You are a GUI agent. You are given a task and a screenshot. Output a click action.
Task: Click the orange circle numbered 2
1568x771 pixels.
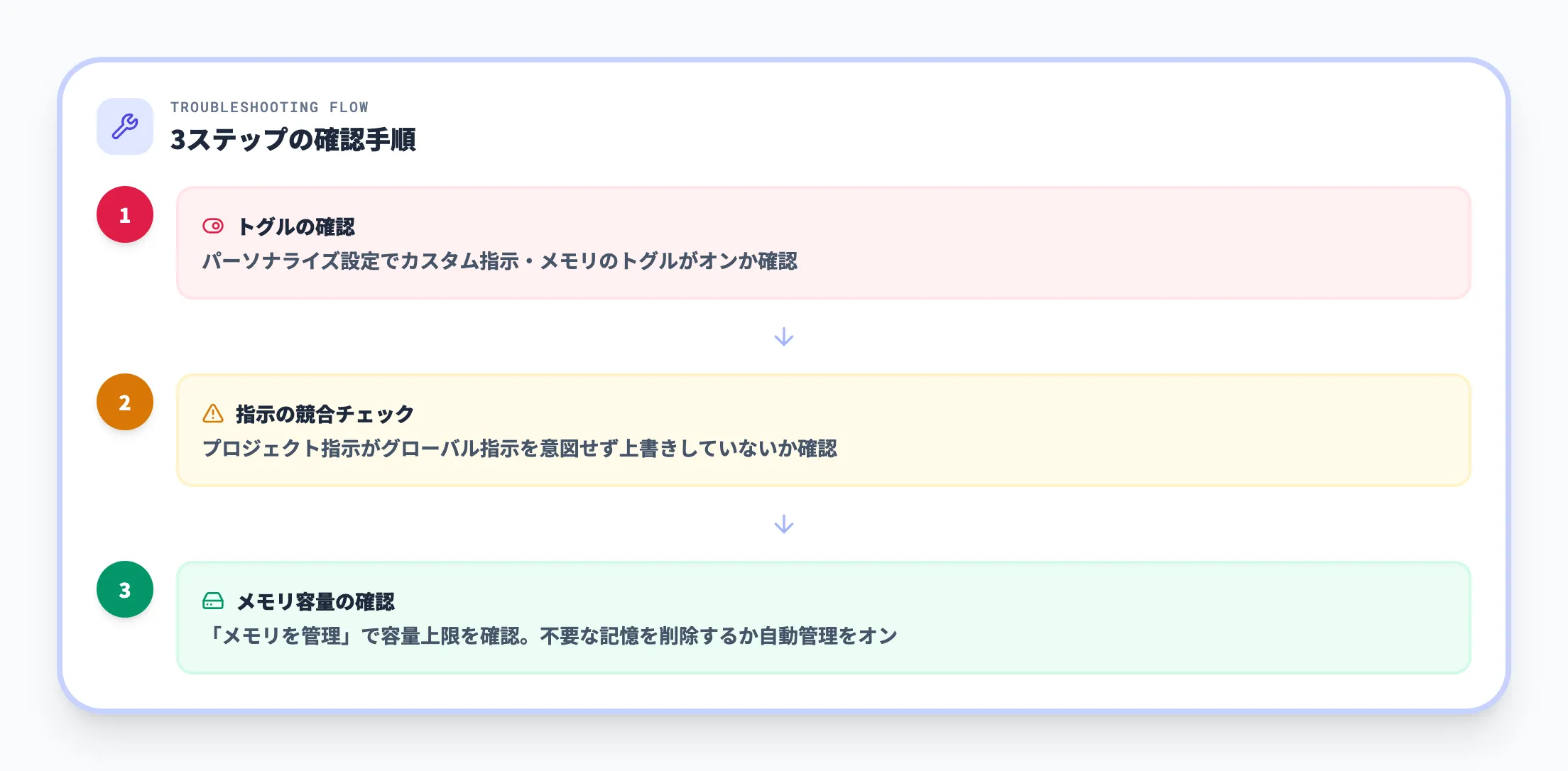(124, 401)
